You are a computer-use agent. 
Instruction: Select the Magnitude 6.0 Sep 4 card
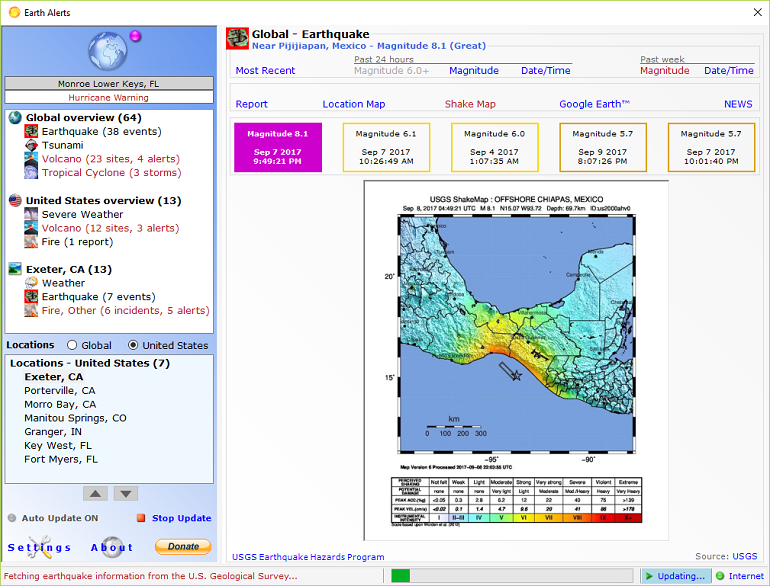495,147
